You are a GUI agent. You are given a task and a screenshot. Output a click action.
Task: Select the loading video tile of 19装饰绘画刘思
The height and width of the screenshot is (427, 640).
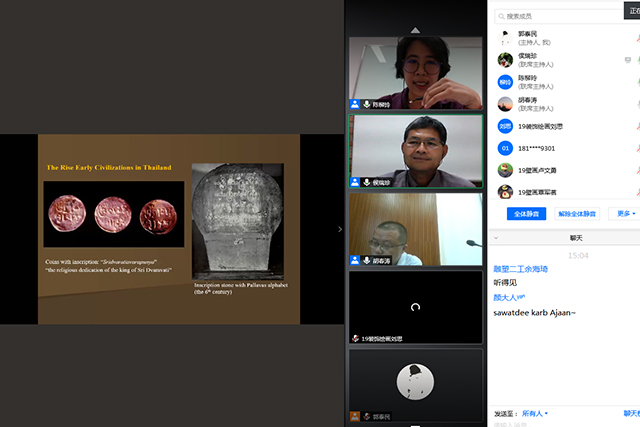click(416, 306)
